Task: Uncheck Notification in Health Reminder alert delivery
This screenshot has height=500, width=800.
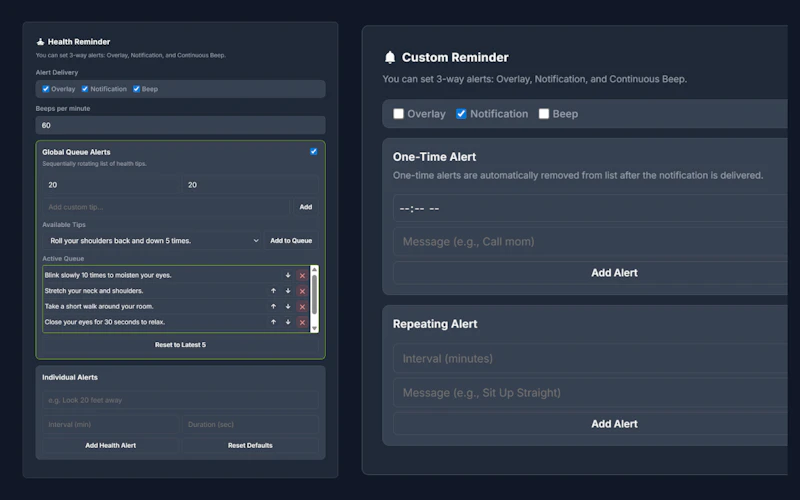Action: tap(85, 89)
